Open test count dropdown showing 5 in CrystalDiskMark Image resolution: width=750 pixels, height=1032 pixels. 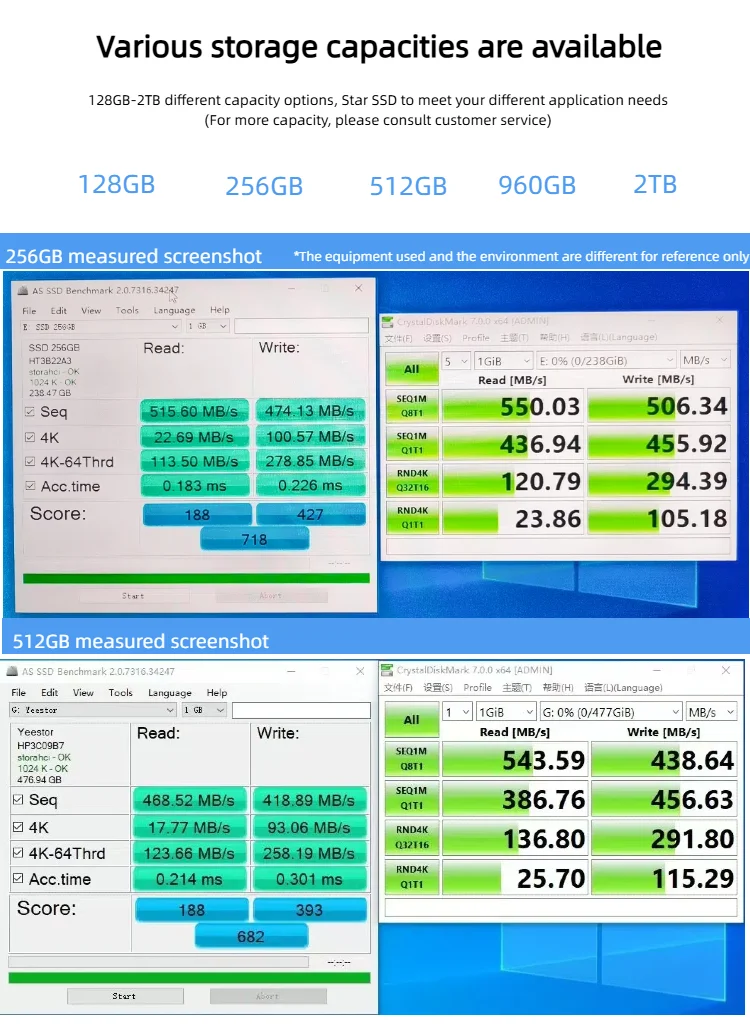pos(455,361)
